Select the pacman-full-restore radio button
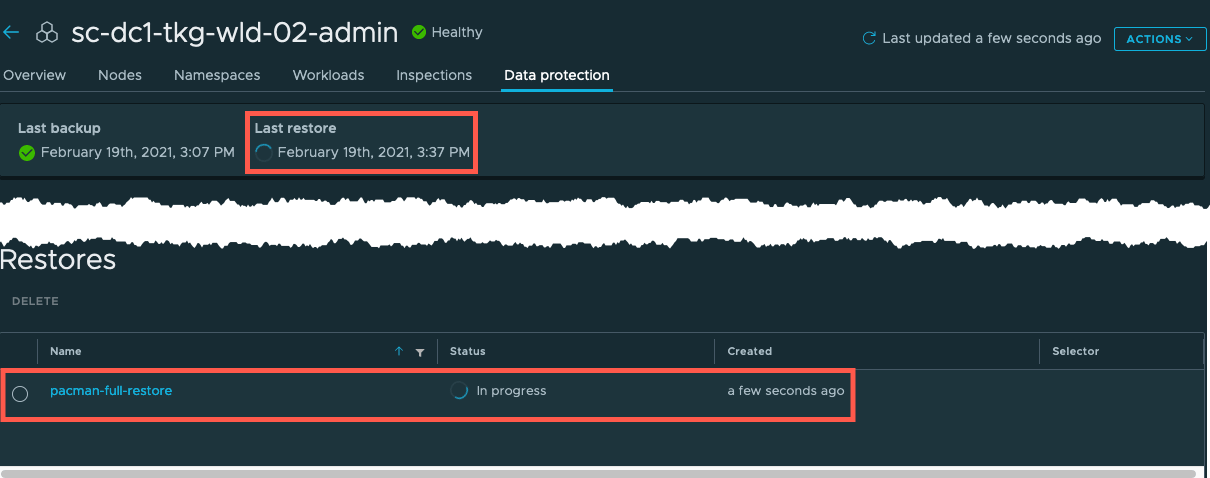This screenshot has height=478, width=1210. (20, 394)
